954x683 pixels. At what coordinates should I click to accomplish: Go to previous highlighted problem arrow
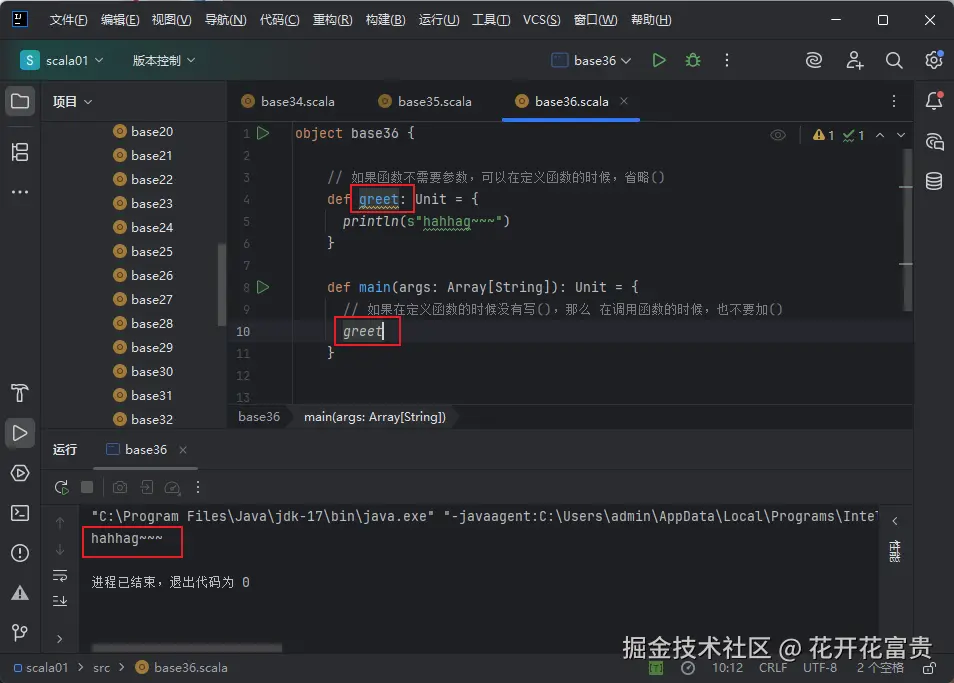(x=880, y=135)
